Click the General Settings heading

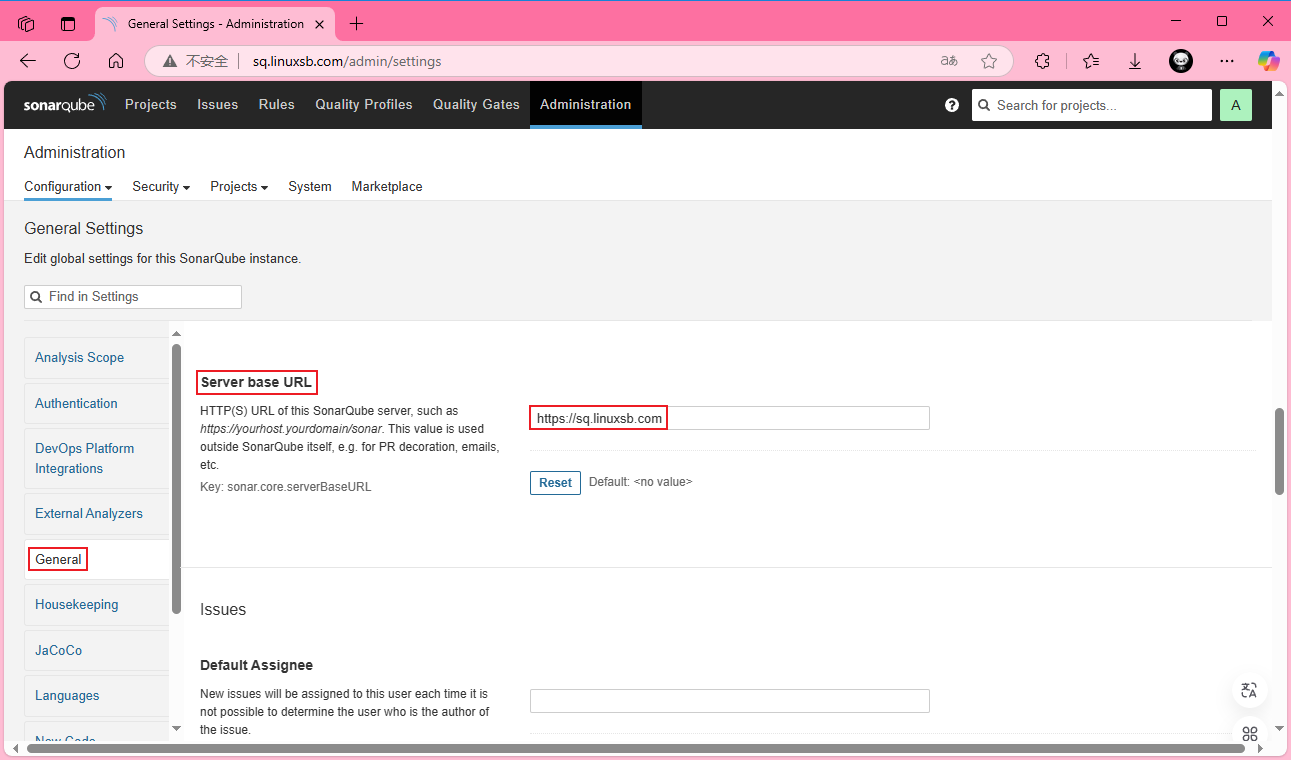point(84,228)
